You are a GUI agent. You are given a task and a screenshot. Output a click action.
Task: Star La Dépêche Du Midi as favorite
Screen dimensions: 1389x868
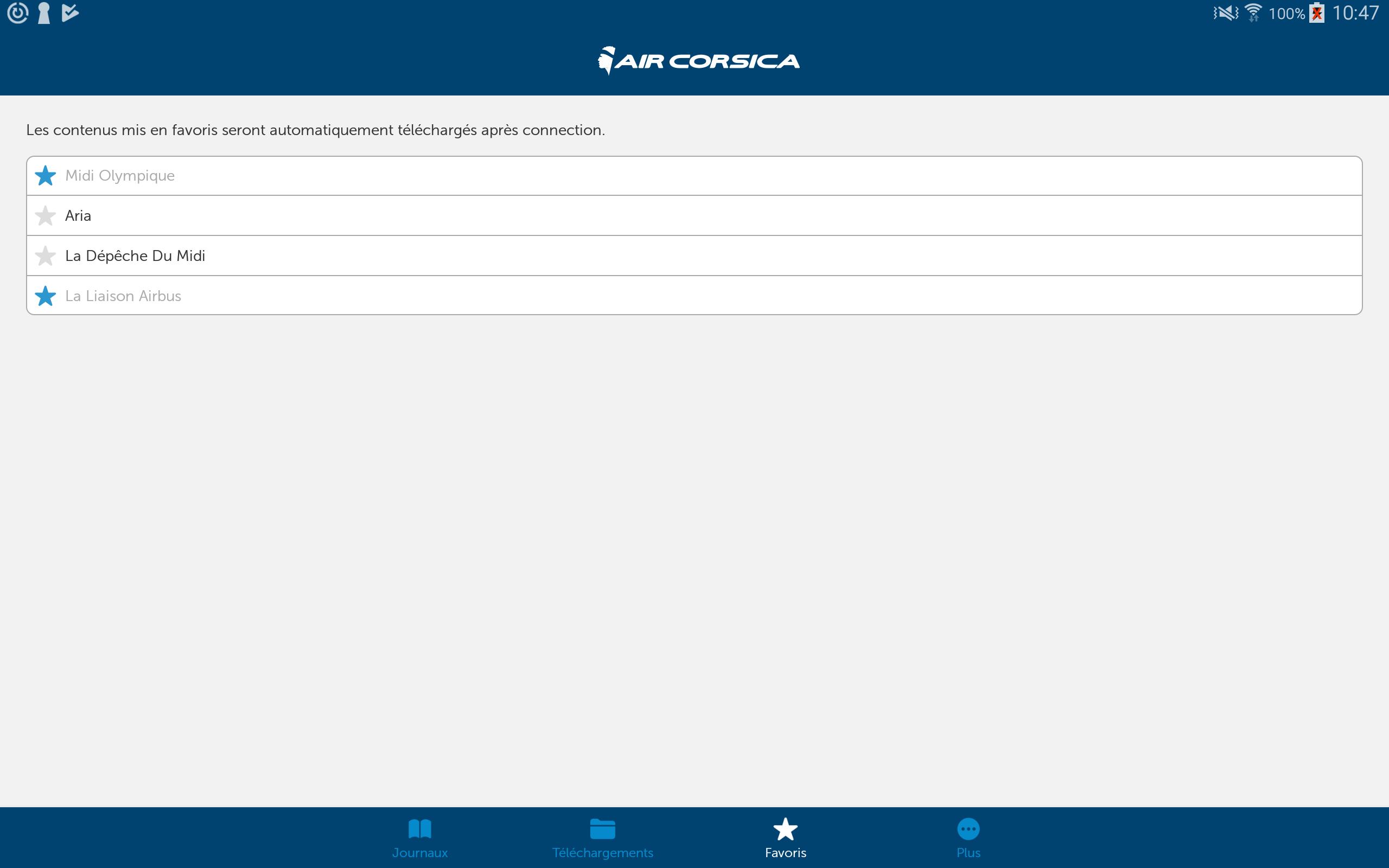pos(46,256)
